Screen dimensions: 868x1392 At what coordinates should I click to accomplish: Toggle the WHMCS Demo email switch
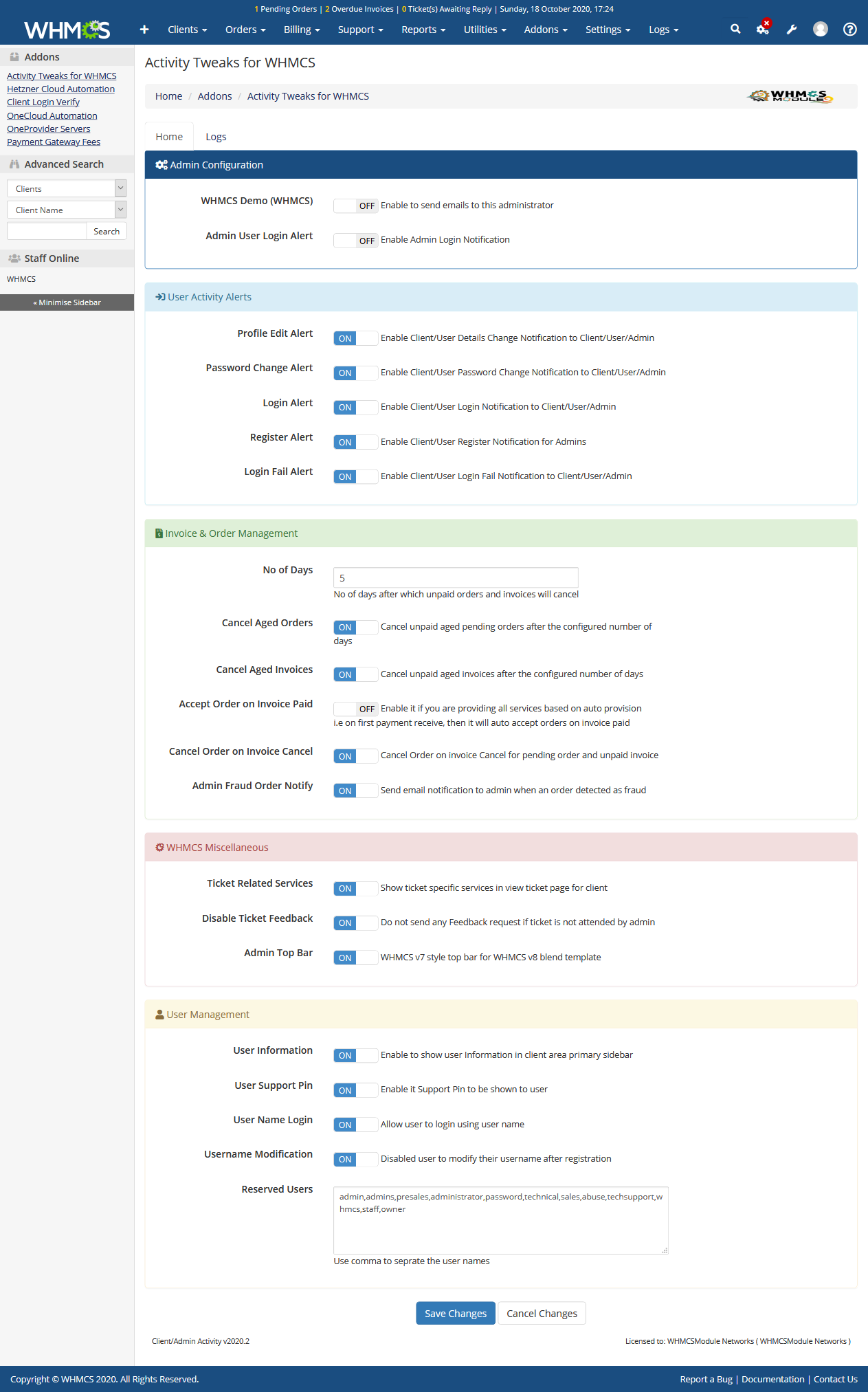355,206
